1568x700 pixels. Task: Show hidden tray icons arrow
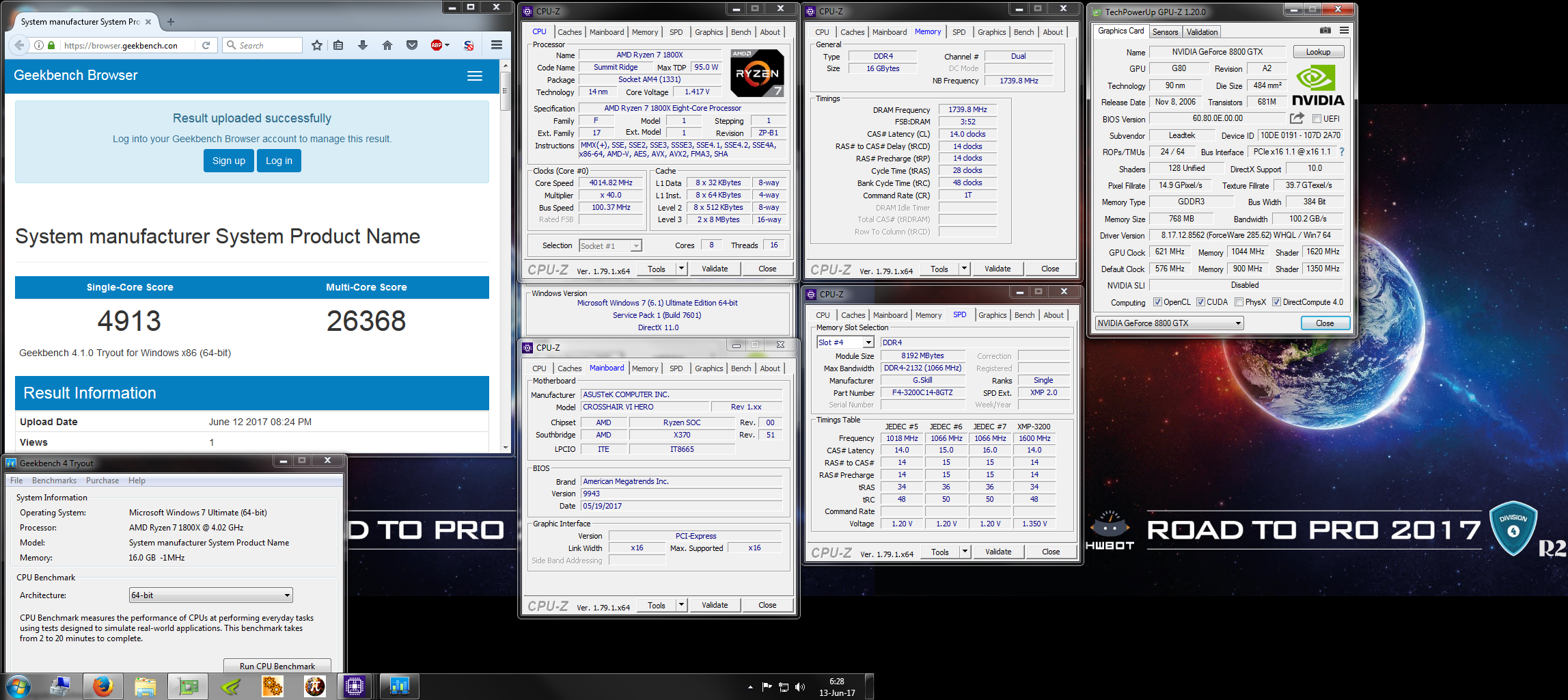750,687
